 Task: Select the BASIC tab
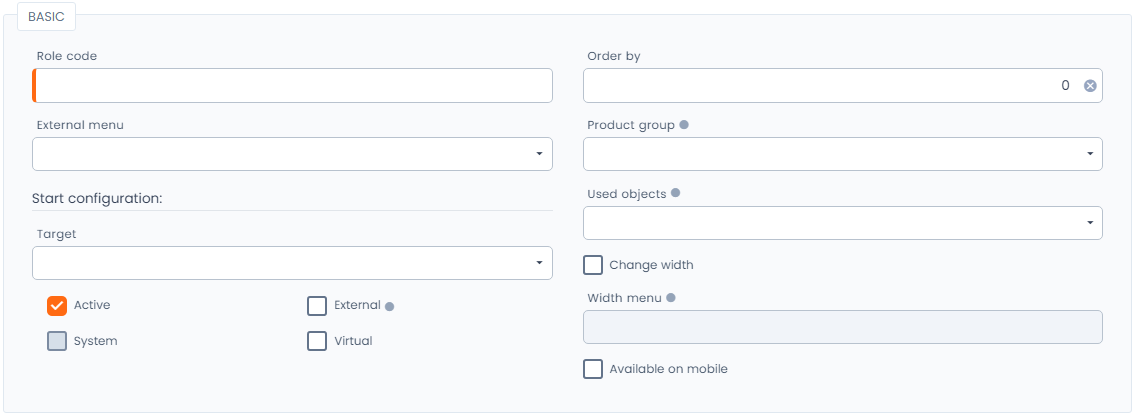tap(46, 17)
